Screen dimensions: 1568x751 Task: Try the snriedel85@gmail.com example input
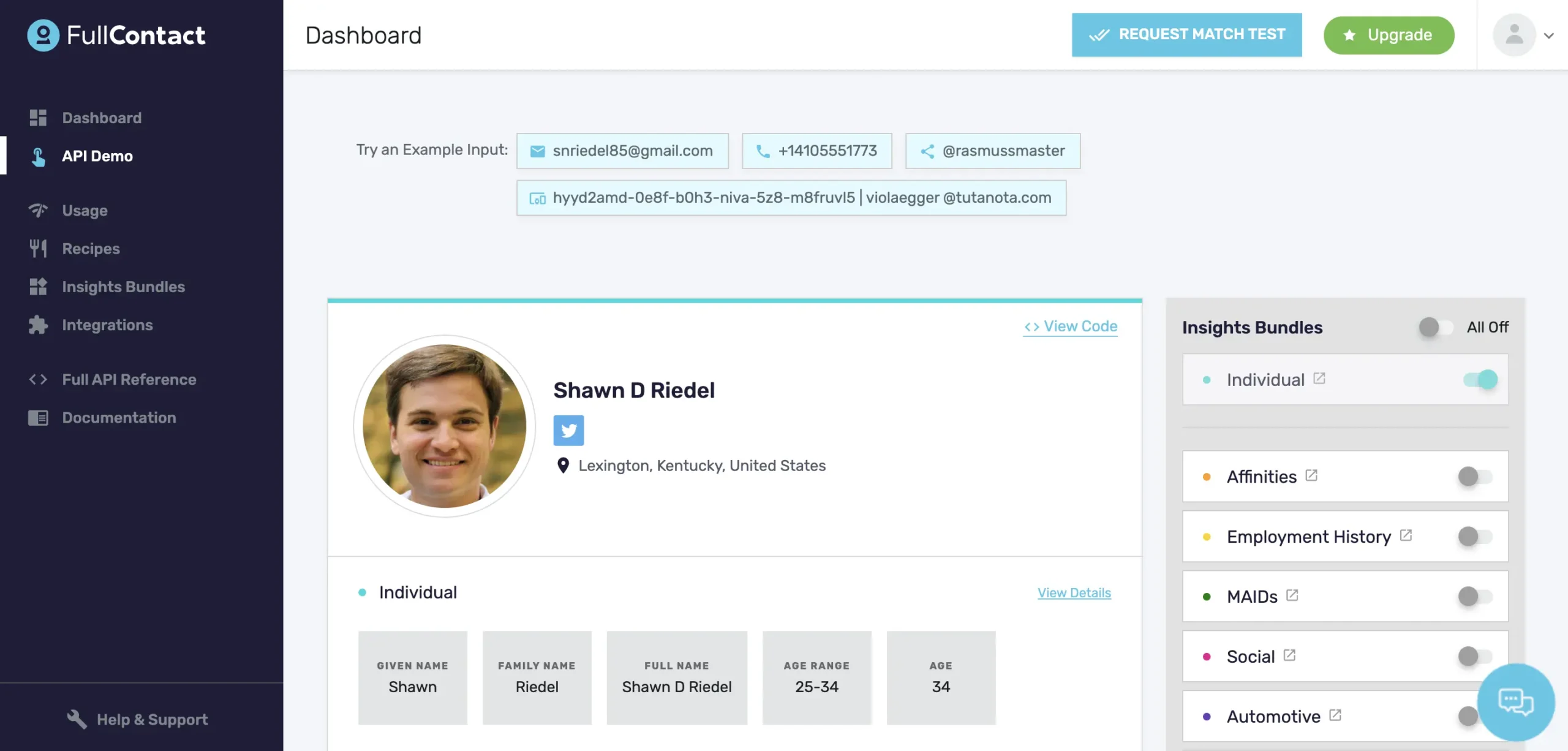pos(622,151)
